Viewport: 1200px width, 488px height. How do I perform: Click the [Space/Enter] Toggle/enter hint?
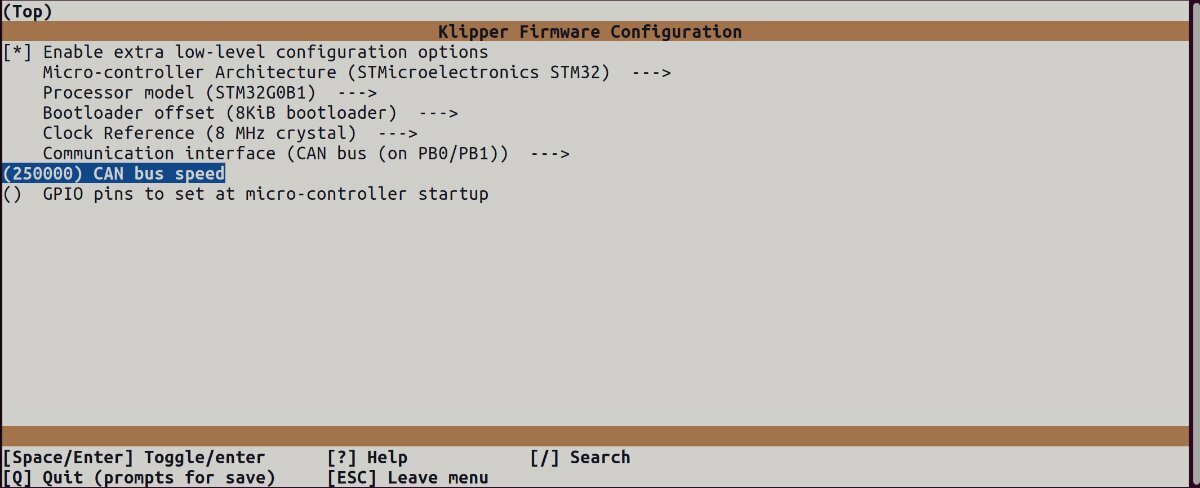point(135,458)
